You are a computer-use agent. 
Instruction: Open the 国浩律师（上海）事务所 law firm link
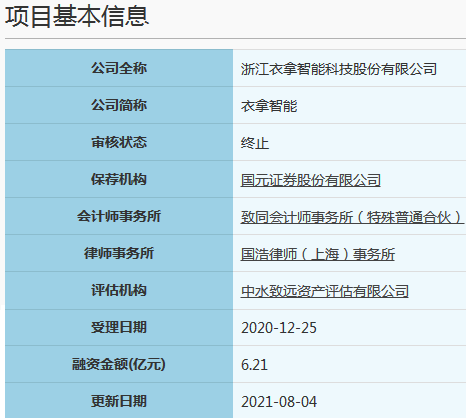(x=318, y=254)
